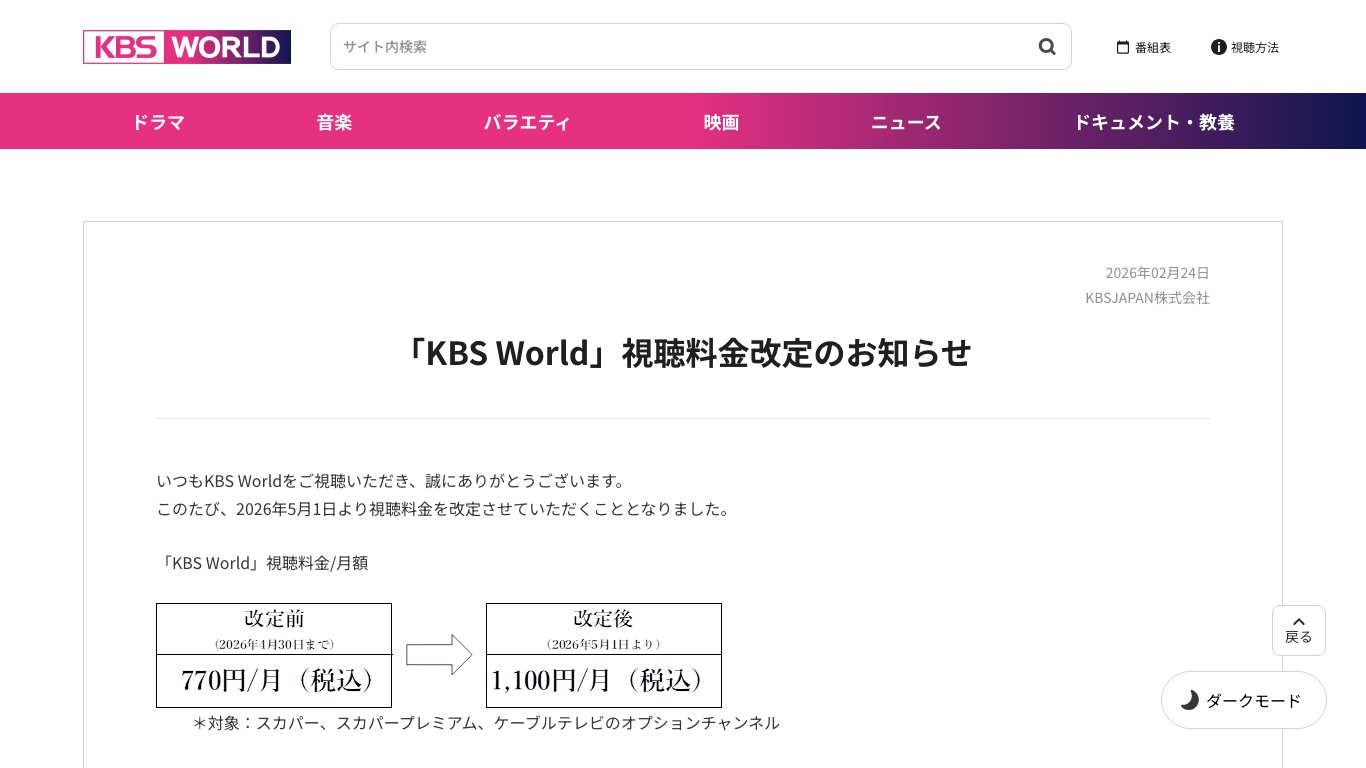Open the 映画 menu

721,122
